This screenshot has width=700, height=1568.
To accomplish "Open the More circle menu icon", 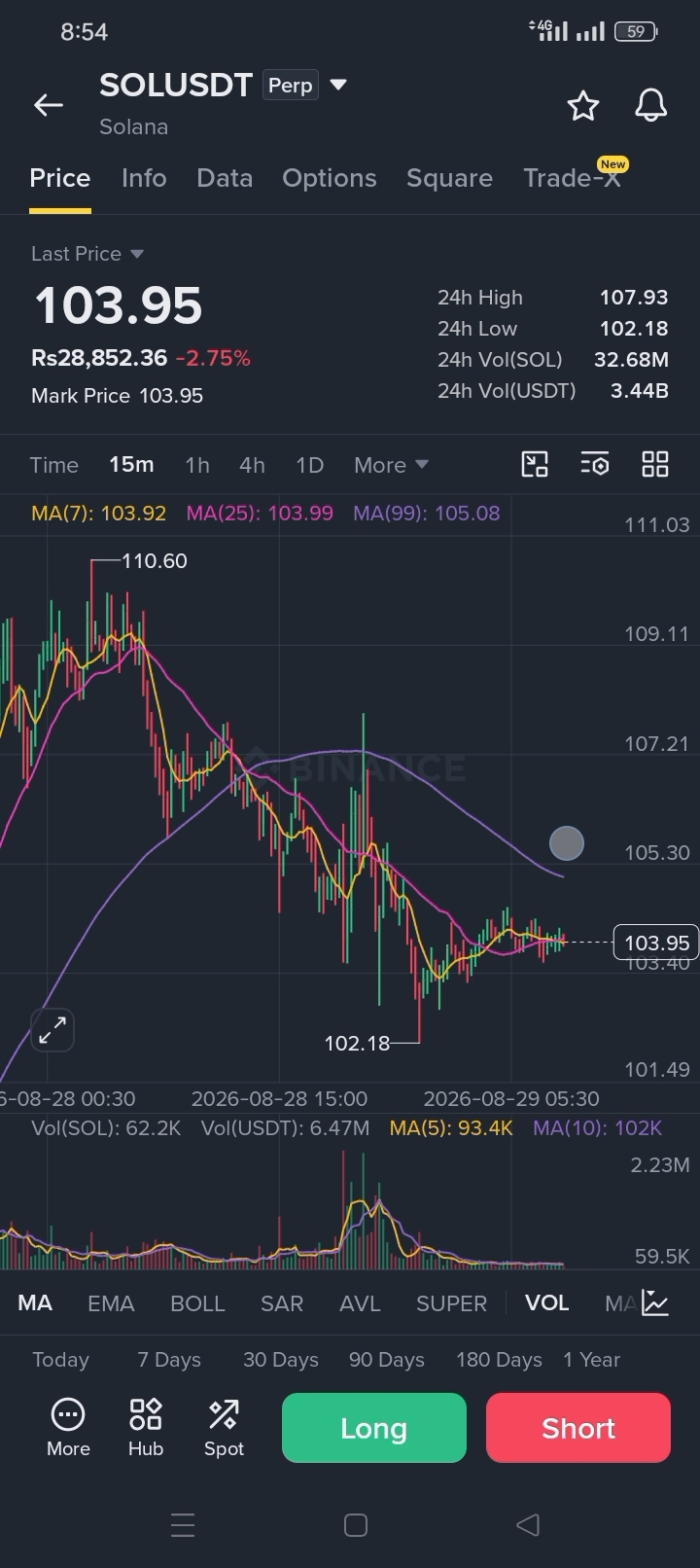I will click(x=68, y=1427).
